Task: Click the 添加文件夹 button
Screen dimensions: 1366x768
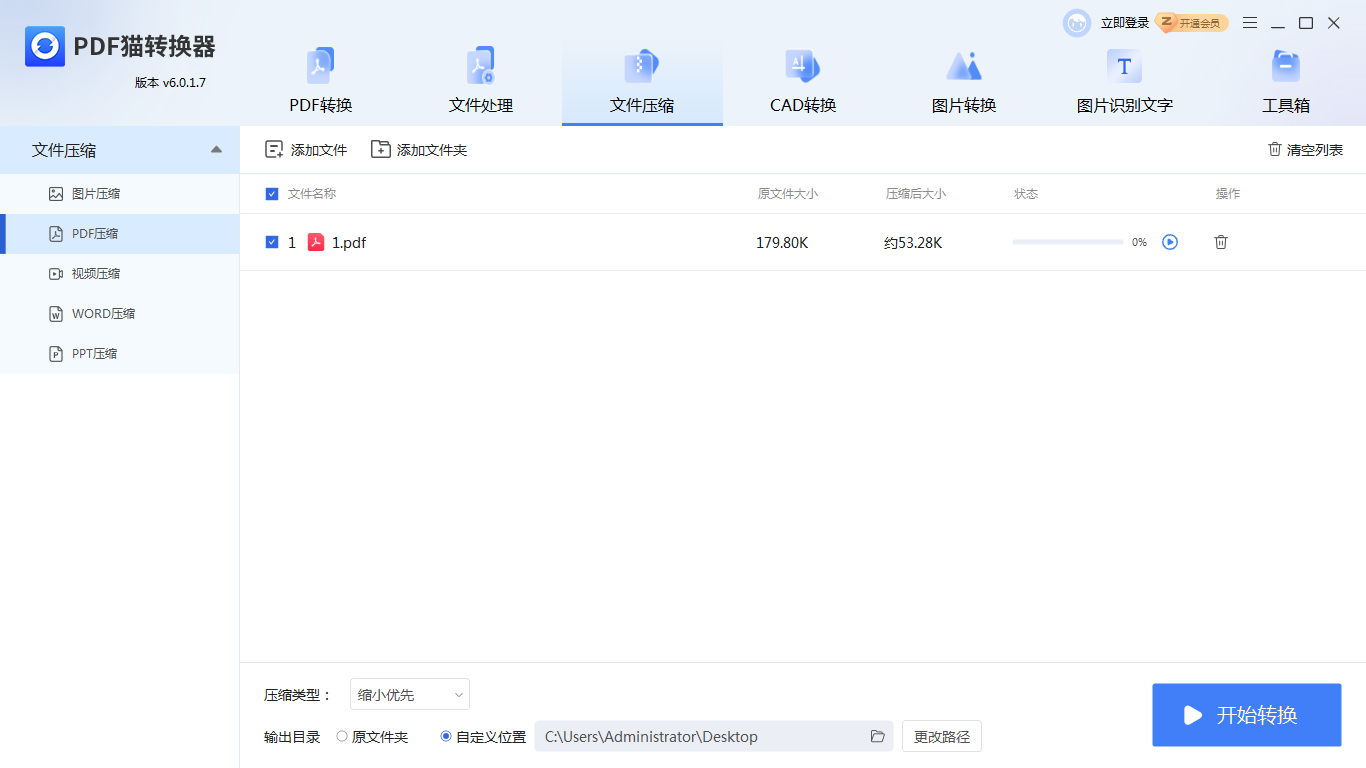Action: (x=419, y=150)
